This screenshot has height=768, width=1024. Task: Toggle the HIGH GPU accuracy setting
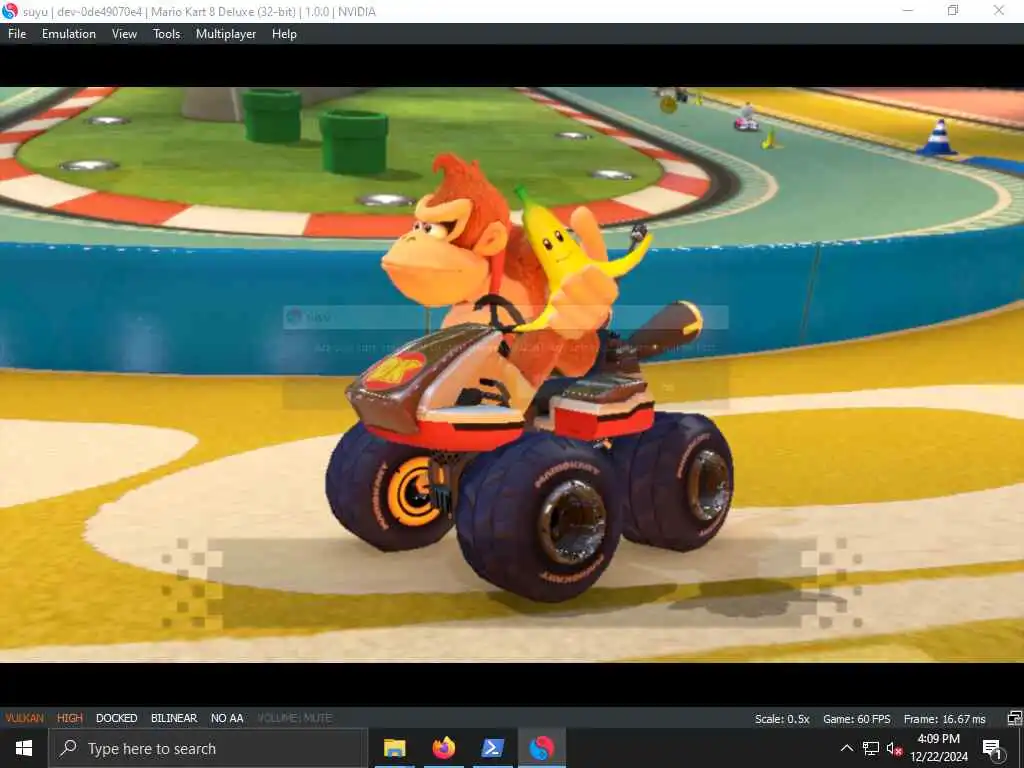coord(70,718)
